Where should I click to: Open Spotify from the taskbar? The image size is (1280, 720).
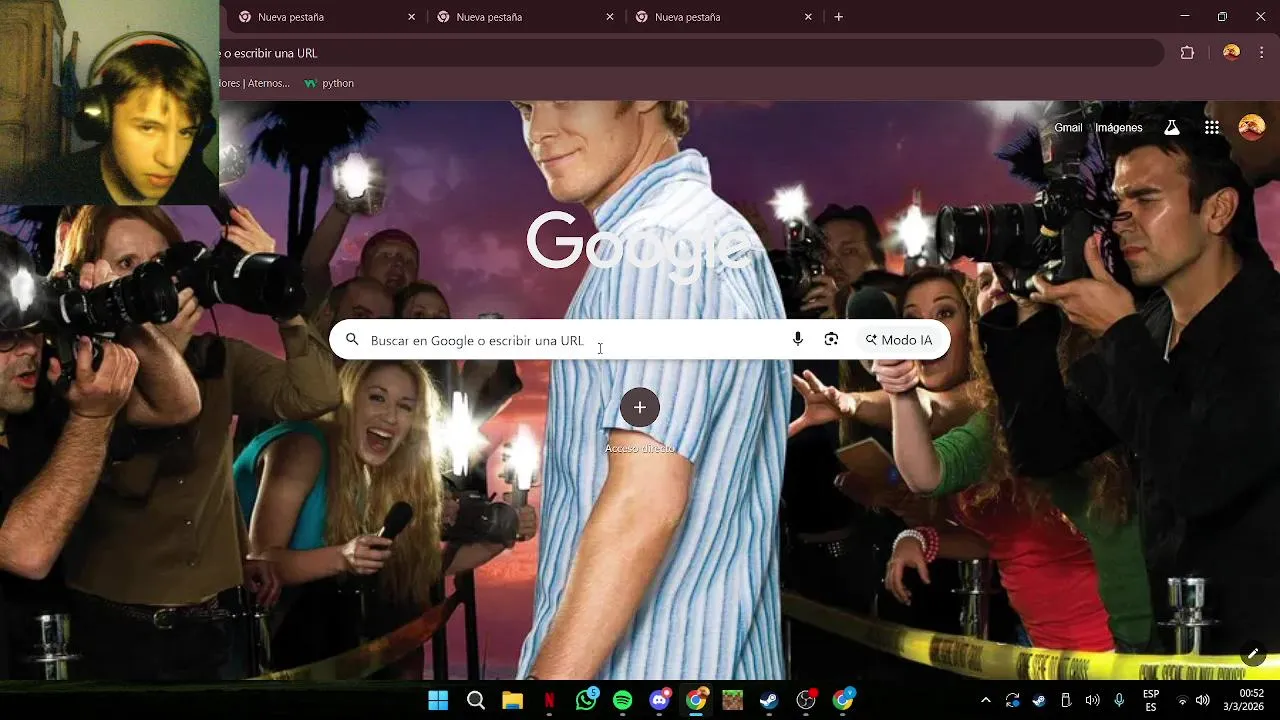point(622,700)
